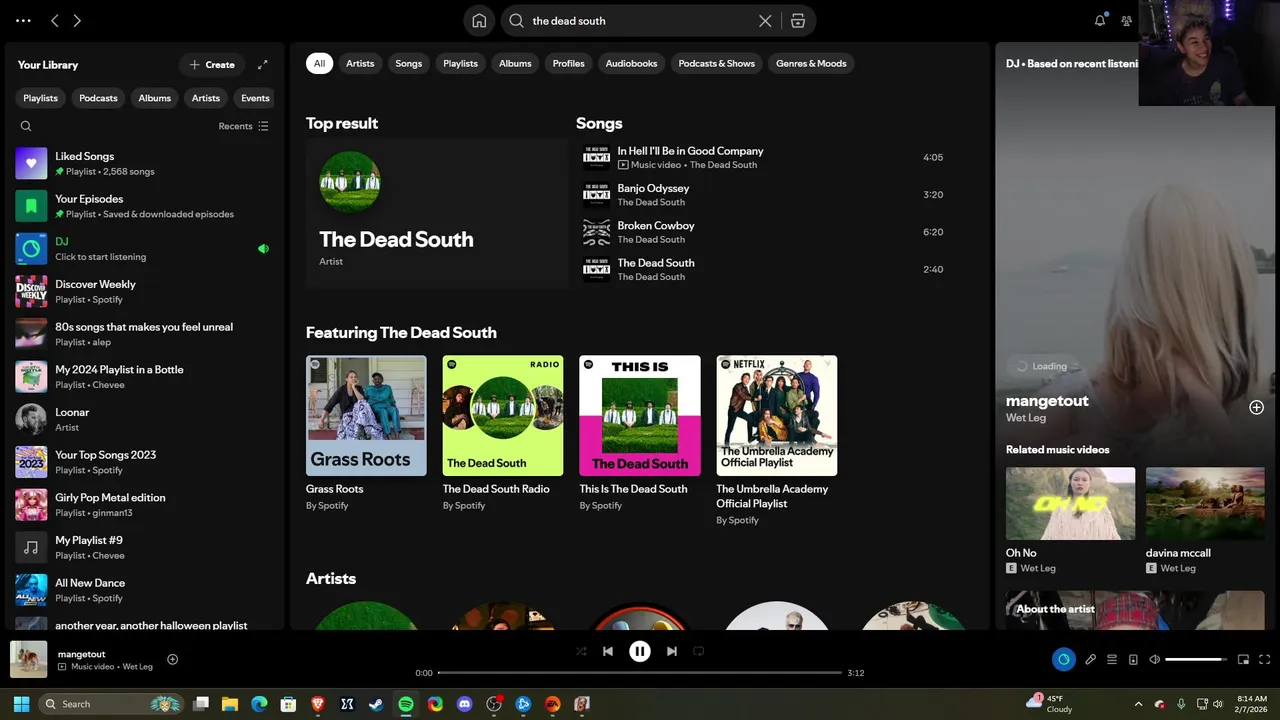Show All search results tab

click(319, 63)
